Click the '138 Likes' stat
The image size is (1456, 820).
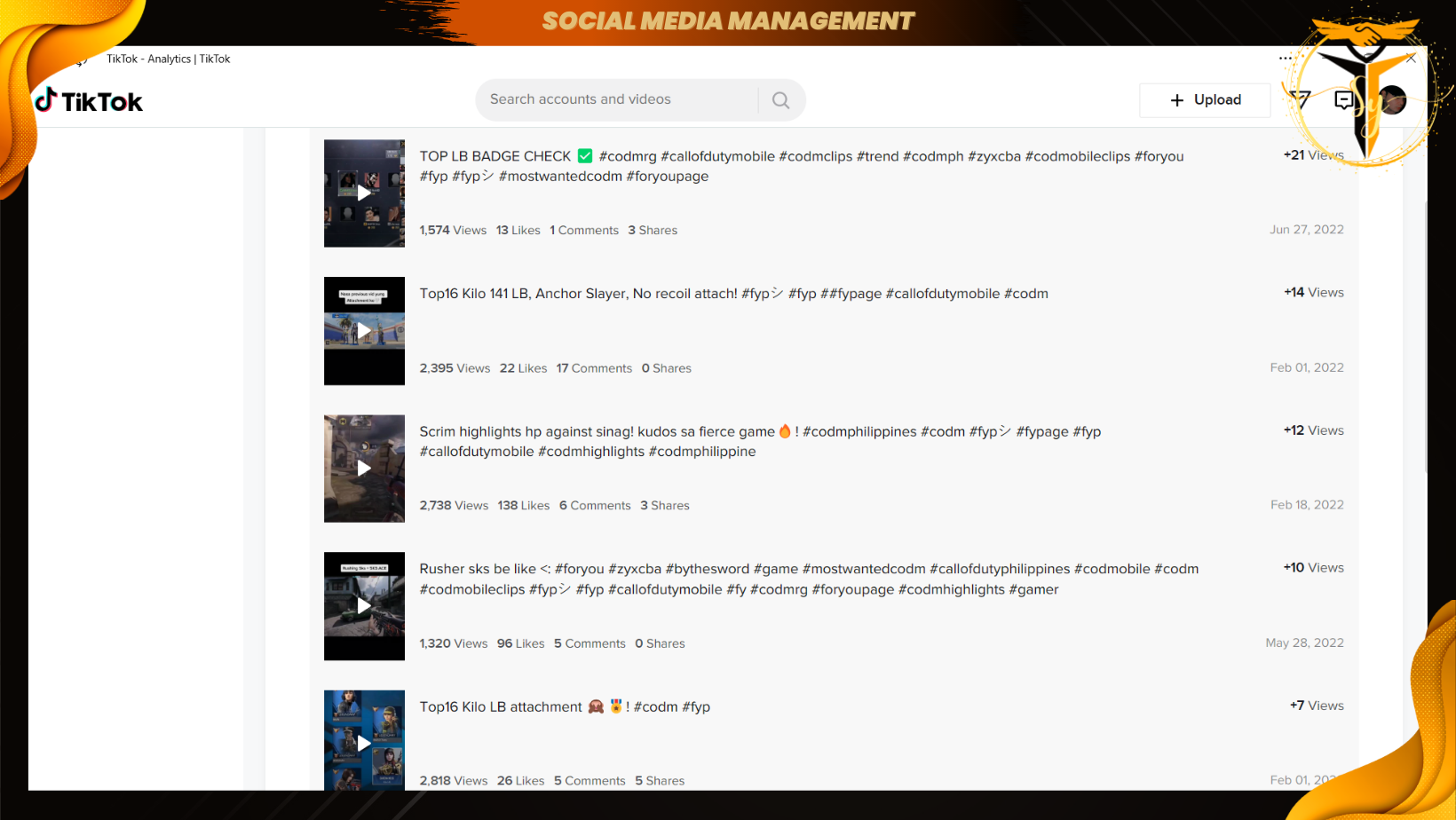point(524,506)
